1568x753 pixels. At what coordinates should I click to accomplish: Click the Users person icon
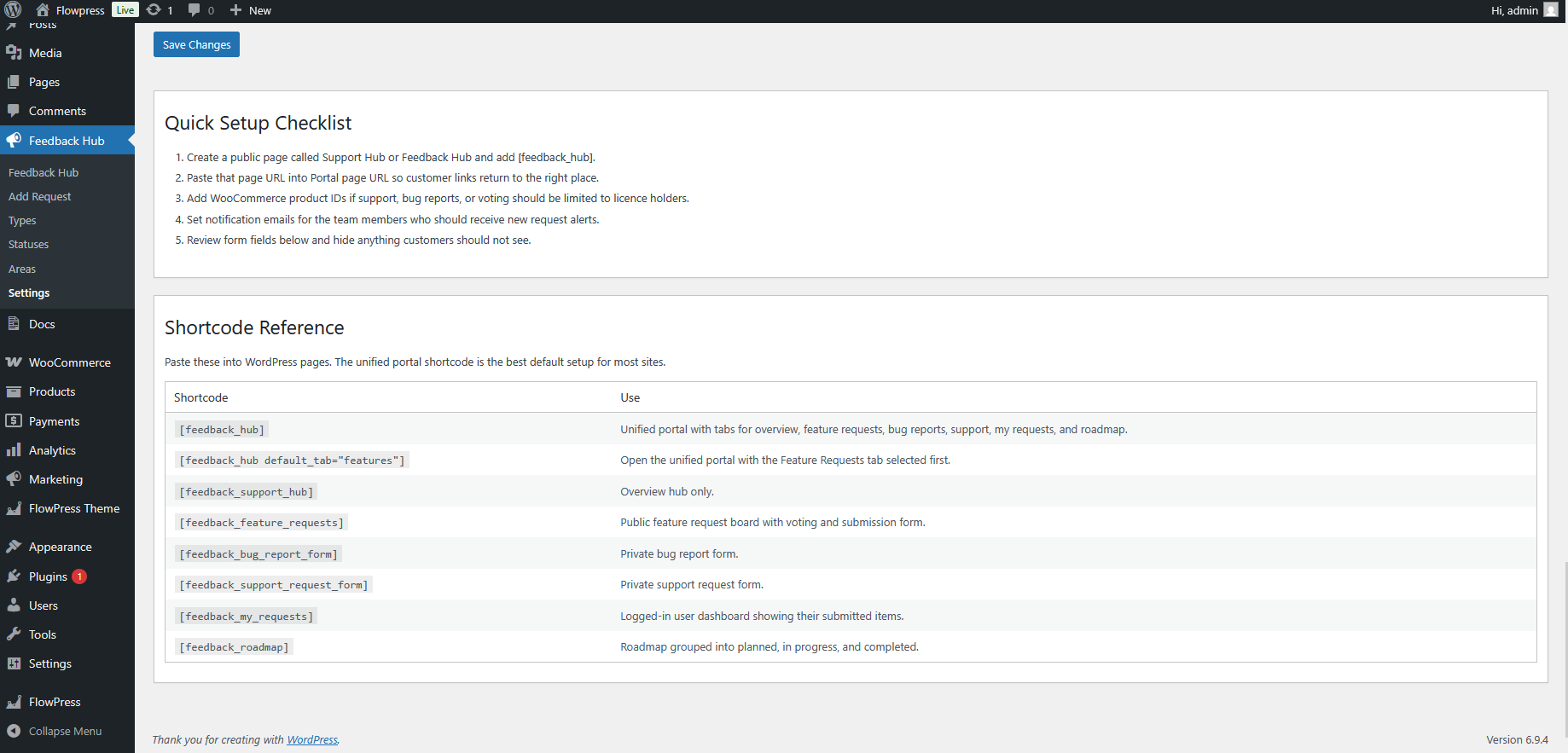pos(14,605)
